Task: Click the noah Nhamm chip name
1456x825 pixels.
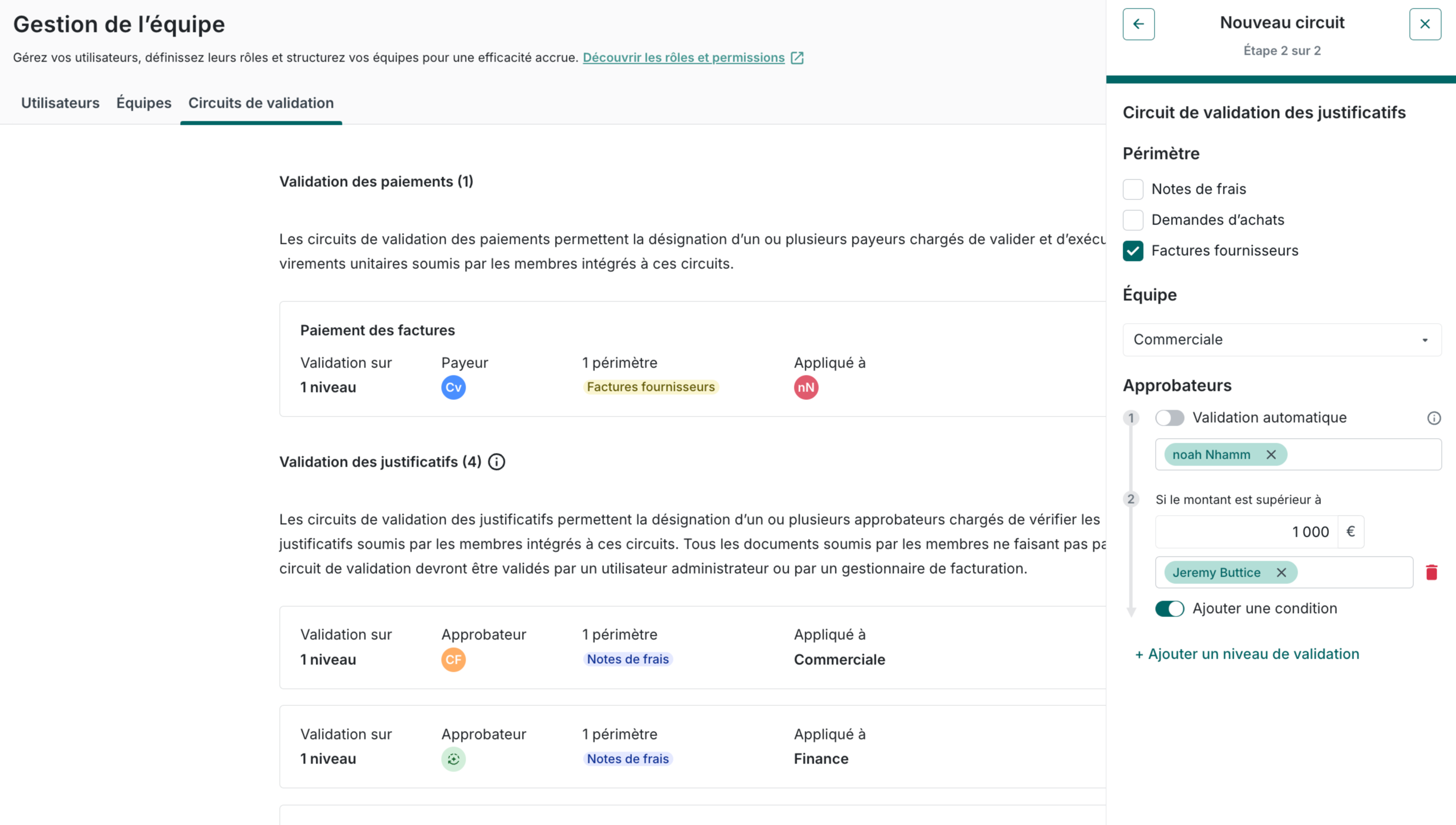Action: (x=1211, y=455)
